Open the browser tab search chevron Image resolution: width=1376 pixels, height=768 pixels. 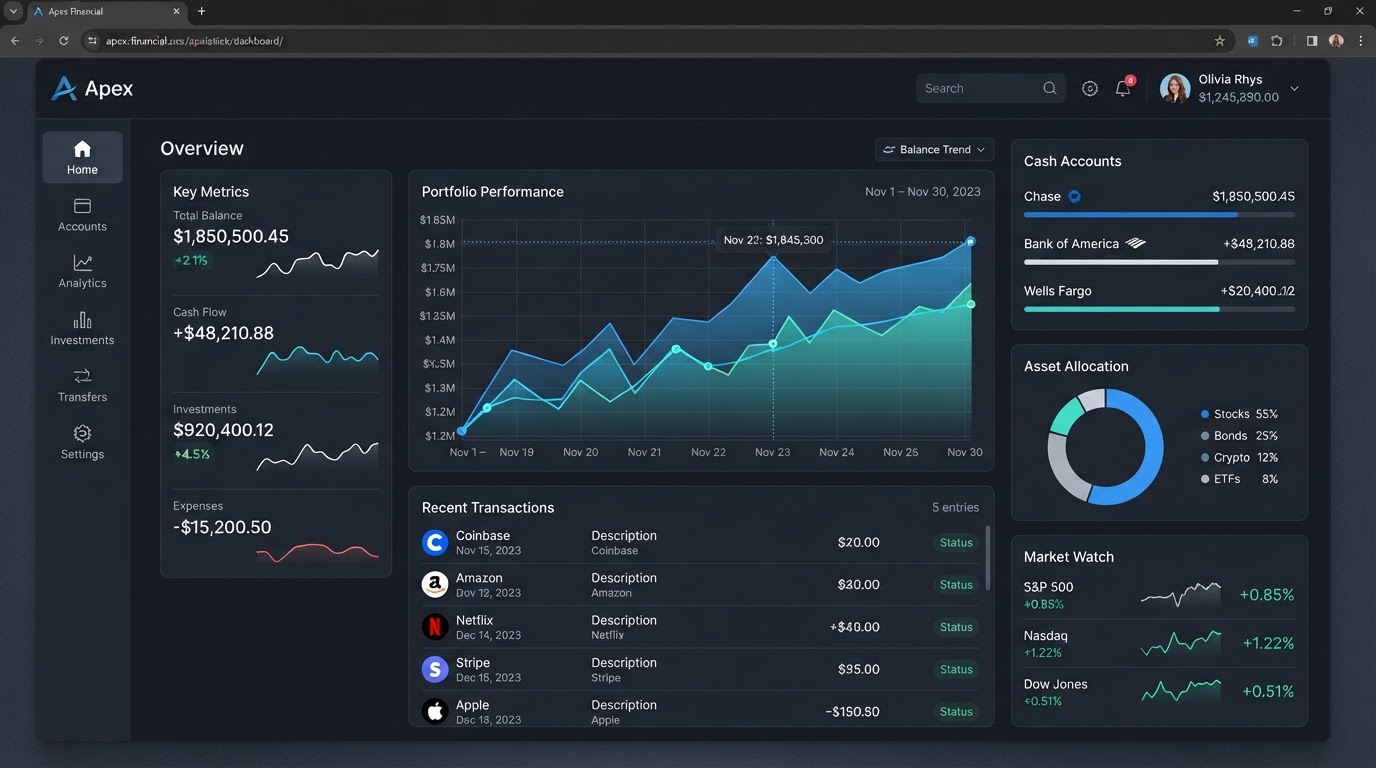[14, 11]
